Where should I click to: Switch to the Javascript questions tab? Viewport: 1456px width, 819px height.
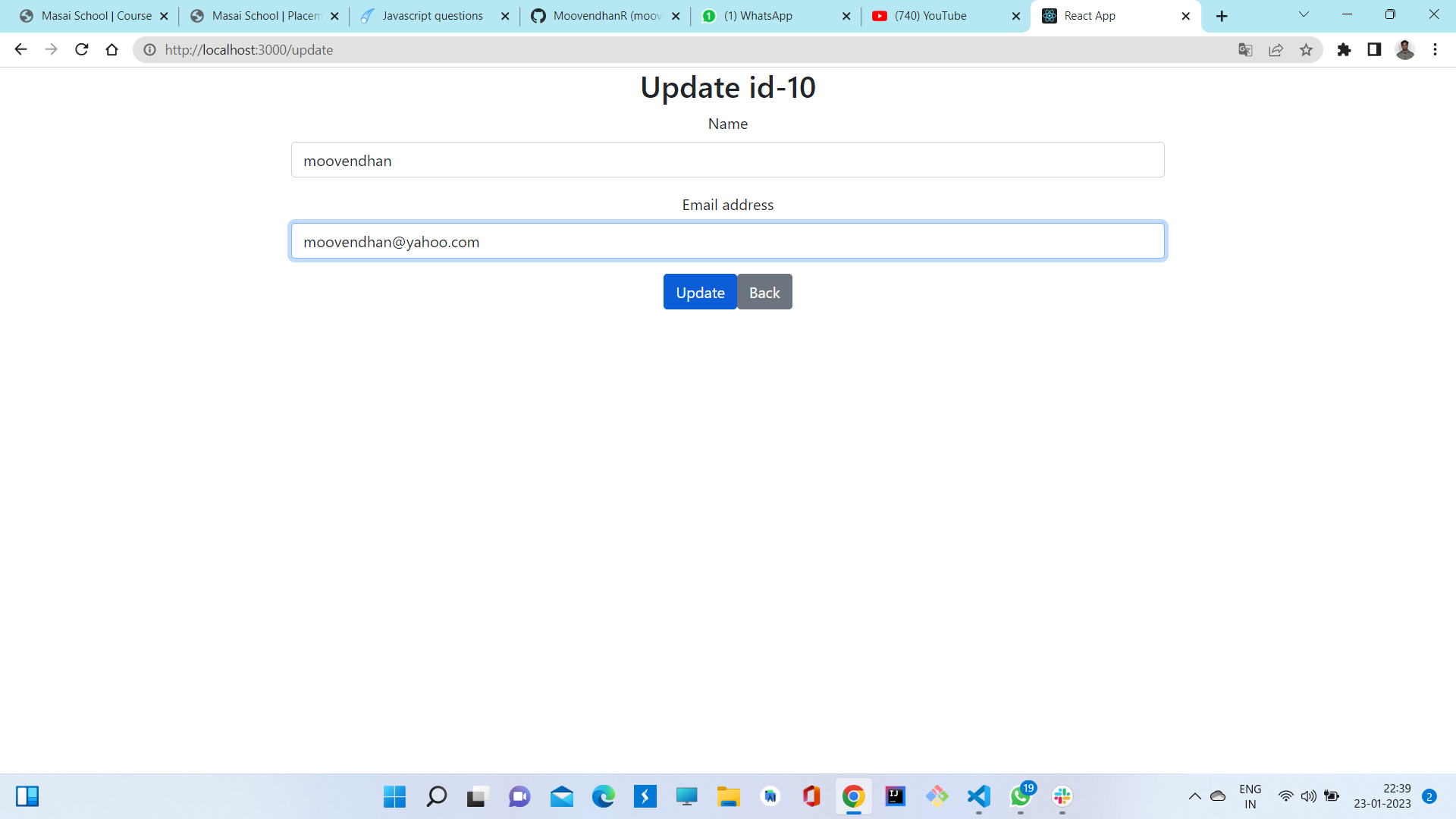point(432,15)
